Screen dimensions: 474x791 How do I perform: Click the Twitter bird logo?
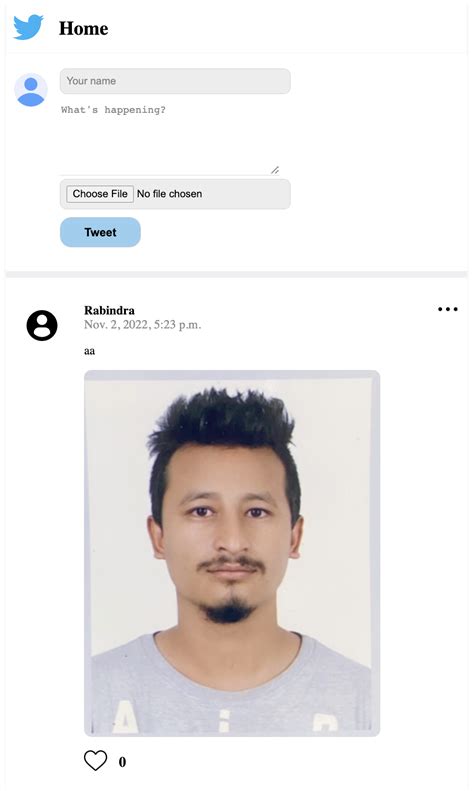click(x=28, y=27)
